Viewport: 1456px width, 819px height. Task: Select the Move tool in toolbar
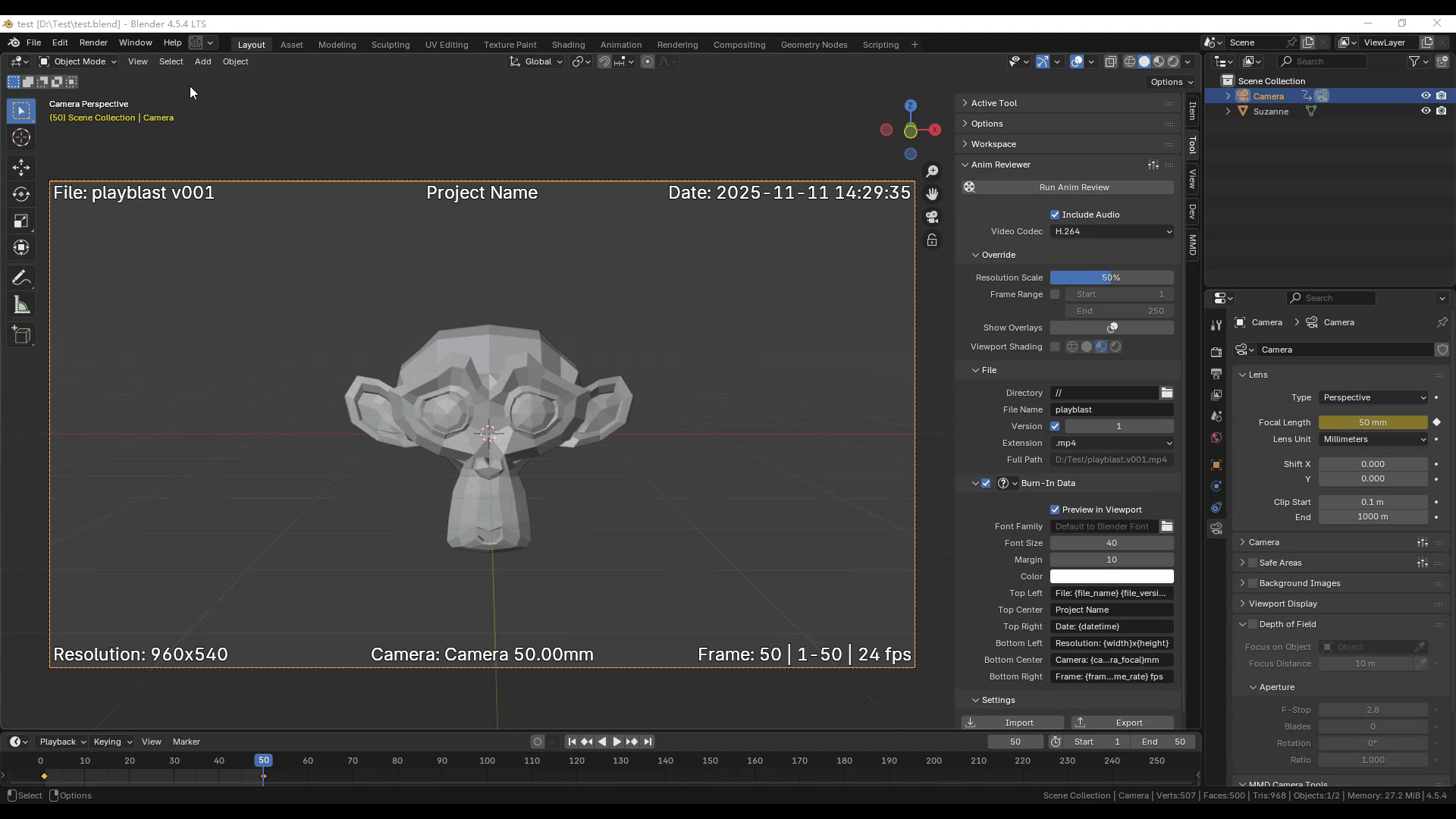(x=21, y=167)
